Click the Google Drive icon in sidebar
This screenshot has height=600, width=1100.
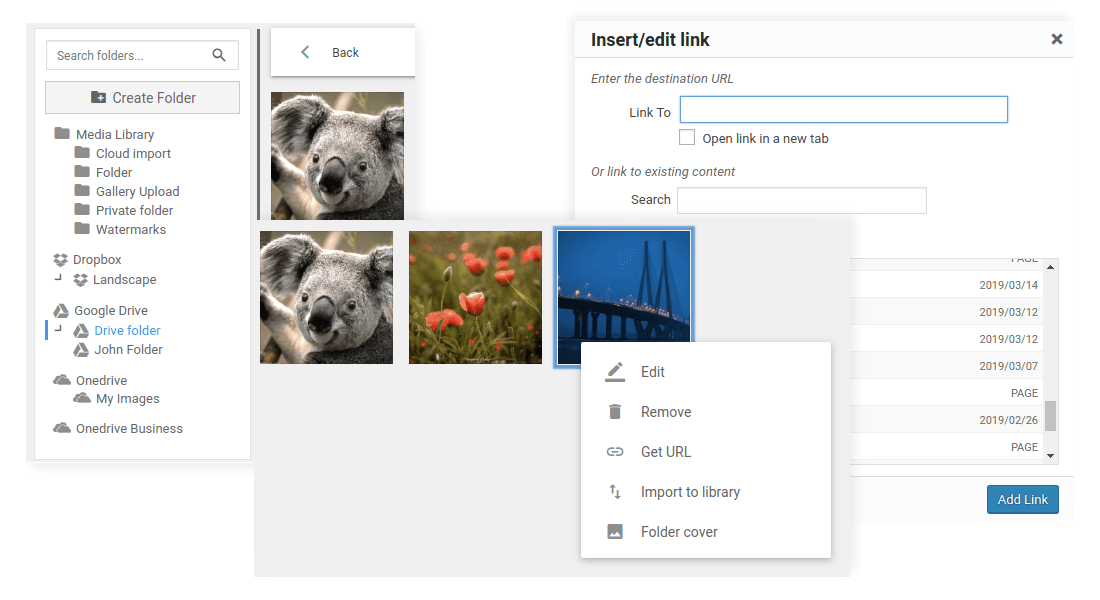[61, 311]
